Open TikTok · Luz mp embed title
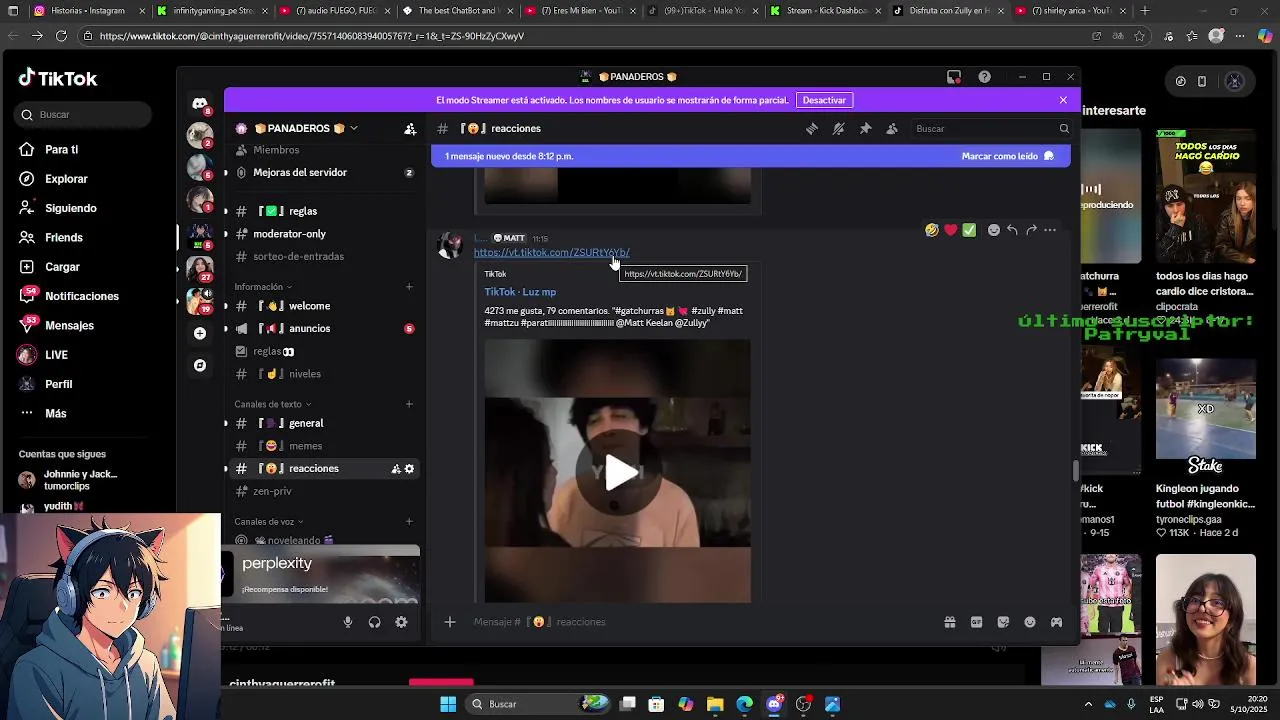The width and height of the screenshot is (1280, 720). point(520,292)
